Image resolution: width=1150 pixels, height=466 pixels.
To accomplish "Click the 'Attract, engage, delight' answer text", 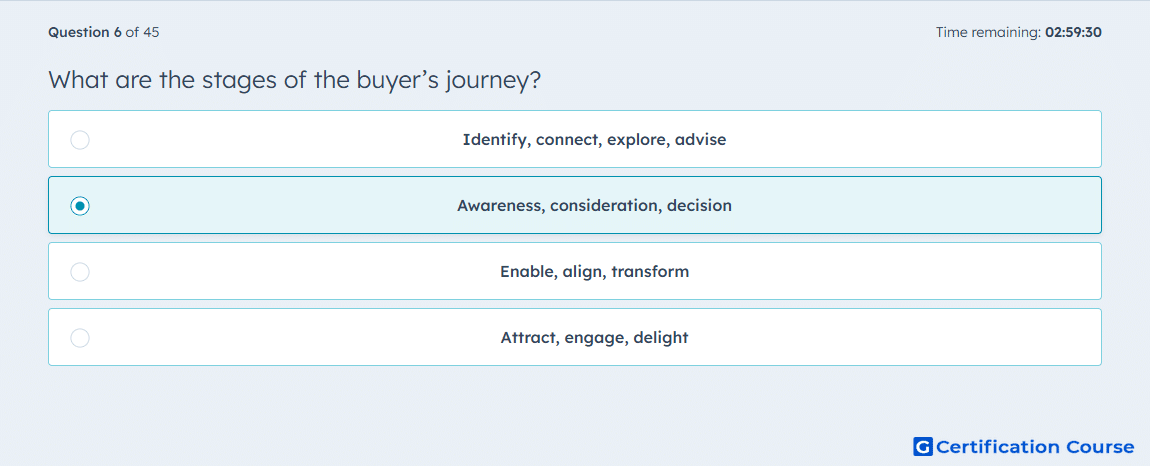I will (594, 338).
